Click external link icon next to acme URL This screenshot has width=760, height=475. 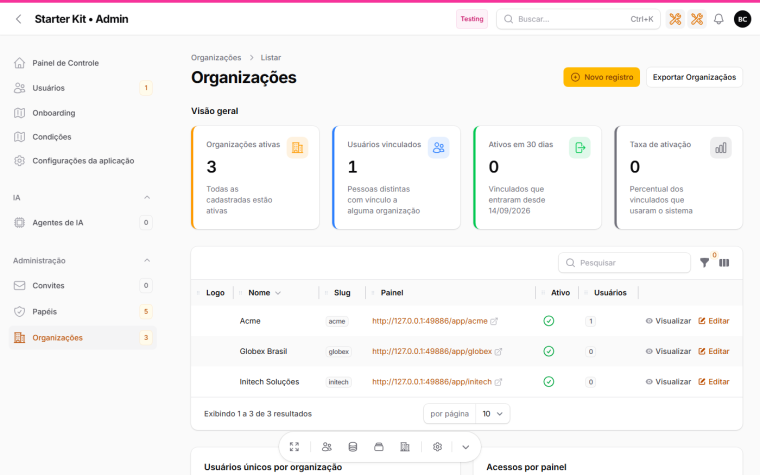point(494,321)
